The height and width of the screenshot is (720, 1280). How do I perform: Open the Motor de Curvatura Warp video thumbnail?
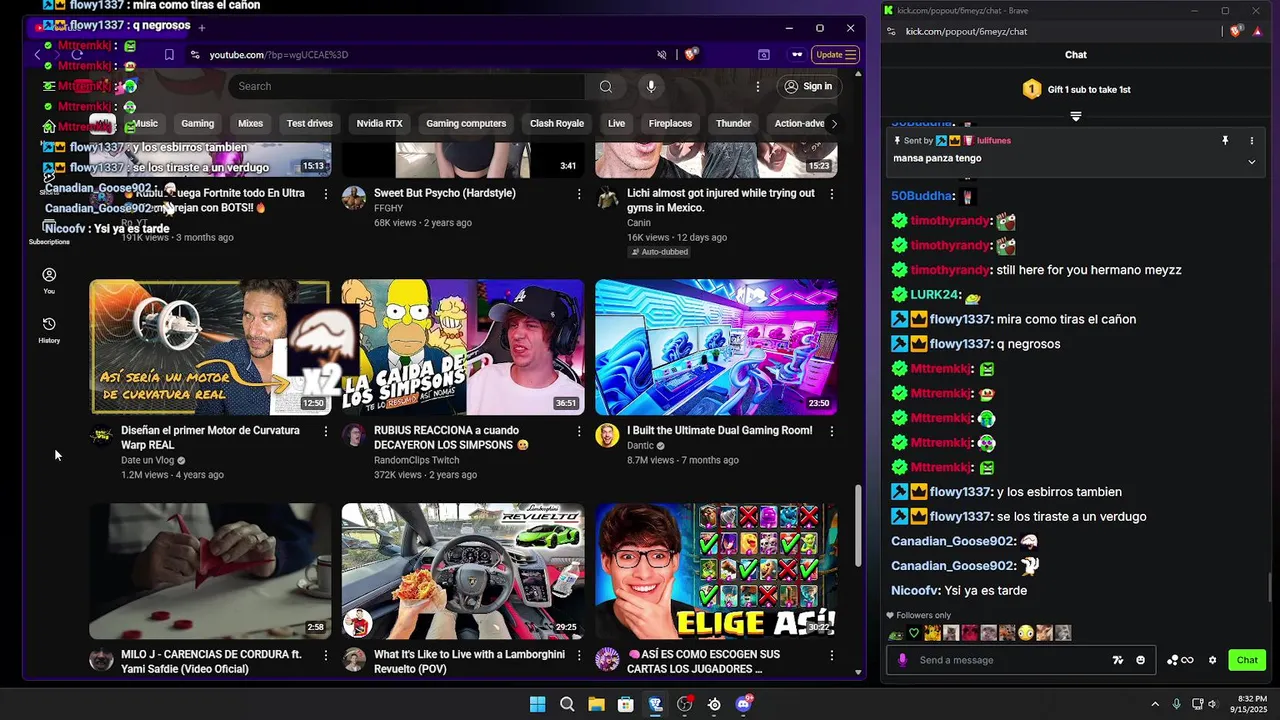210,347
